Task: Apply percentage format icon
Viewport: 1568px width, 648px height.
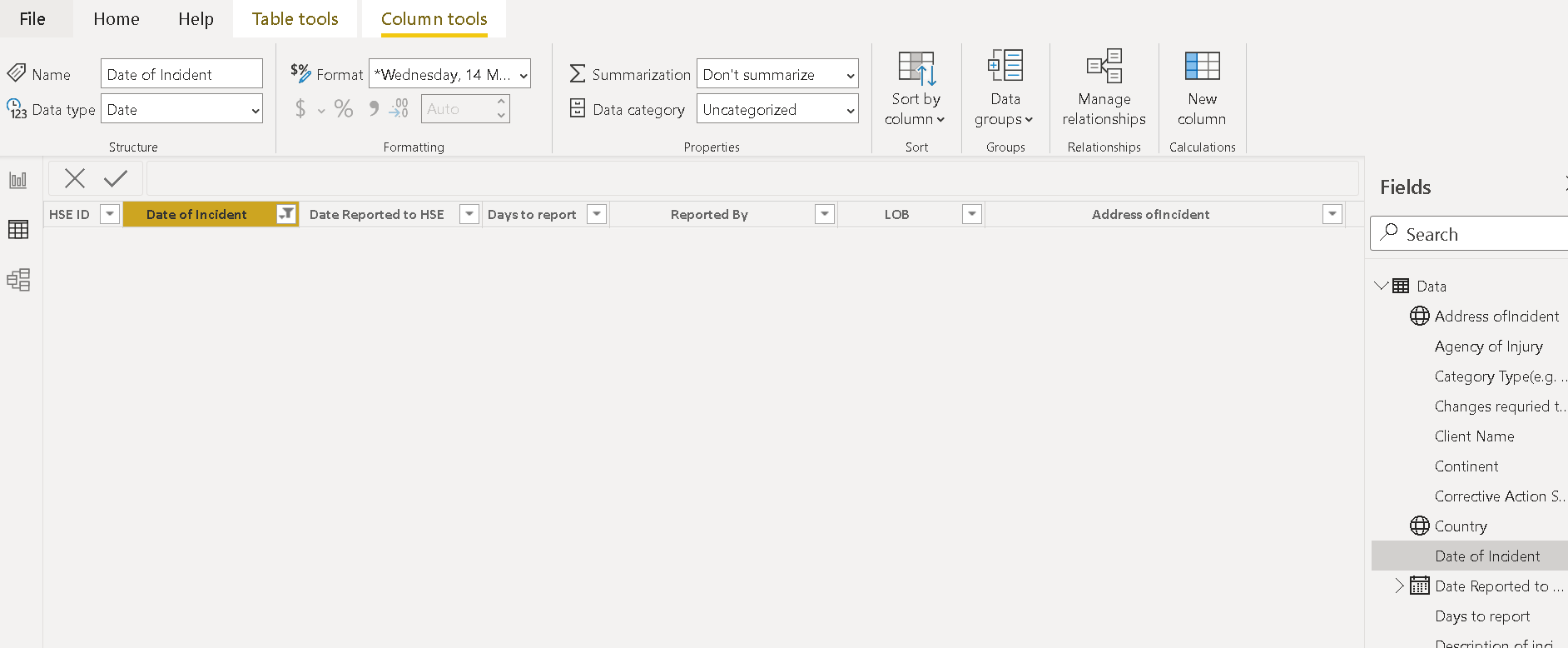Action: pos(344,109)
